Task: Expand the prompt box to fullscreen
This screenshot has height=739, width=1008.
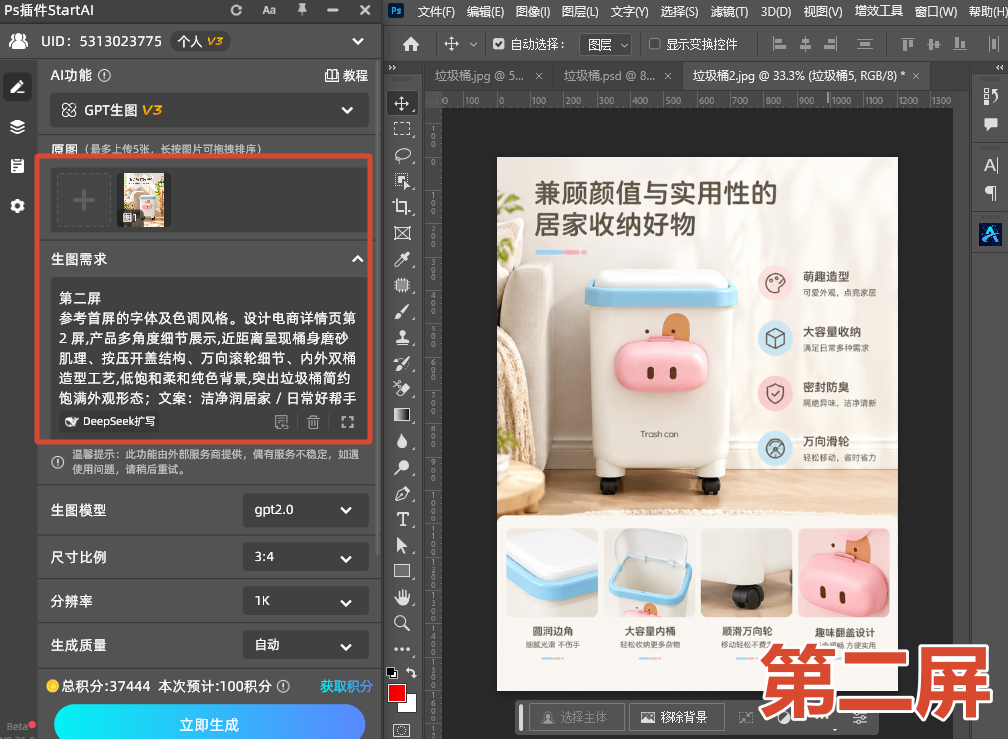Action: [348, 422]
